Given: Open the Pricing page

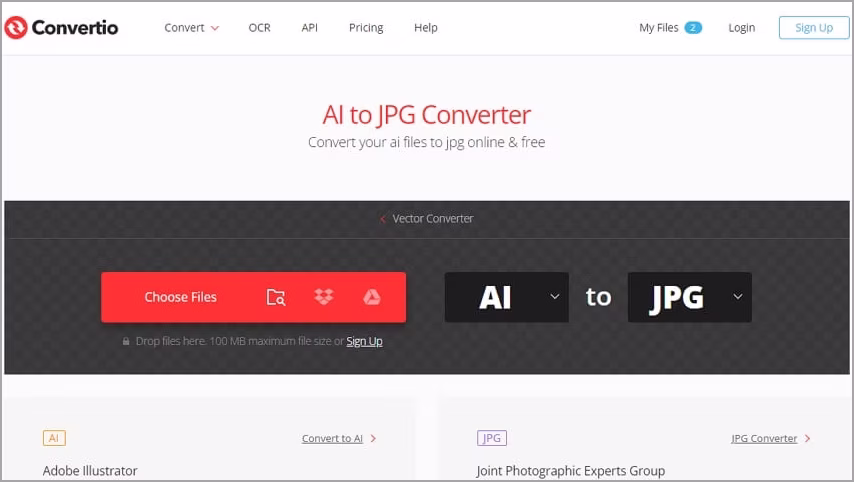Looking at the screenshot, I should [366, 28].
